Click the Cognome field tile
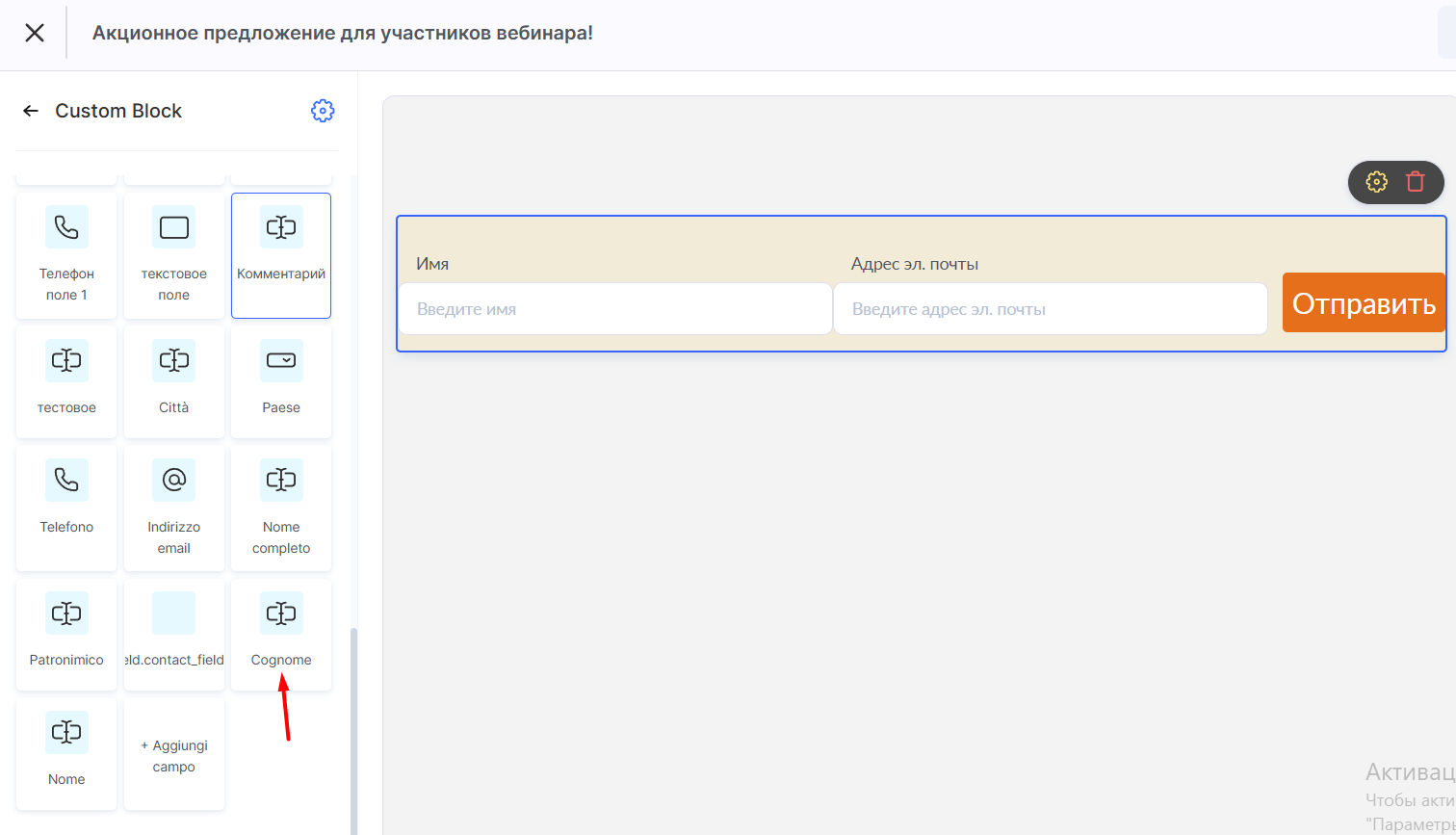The image size is (1456, 835). (x=281, y=633)
